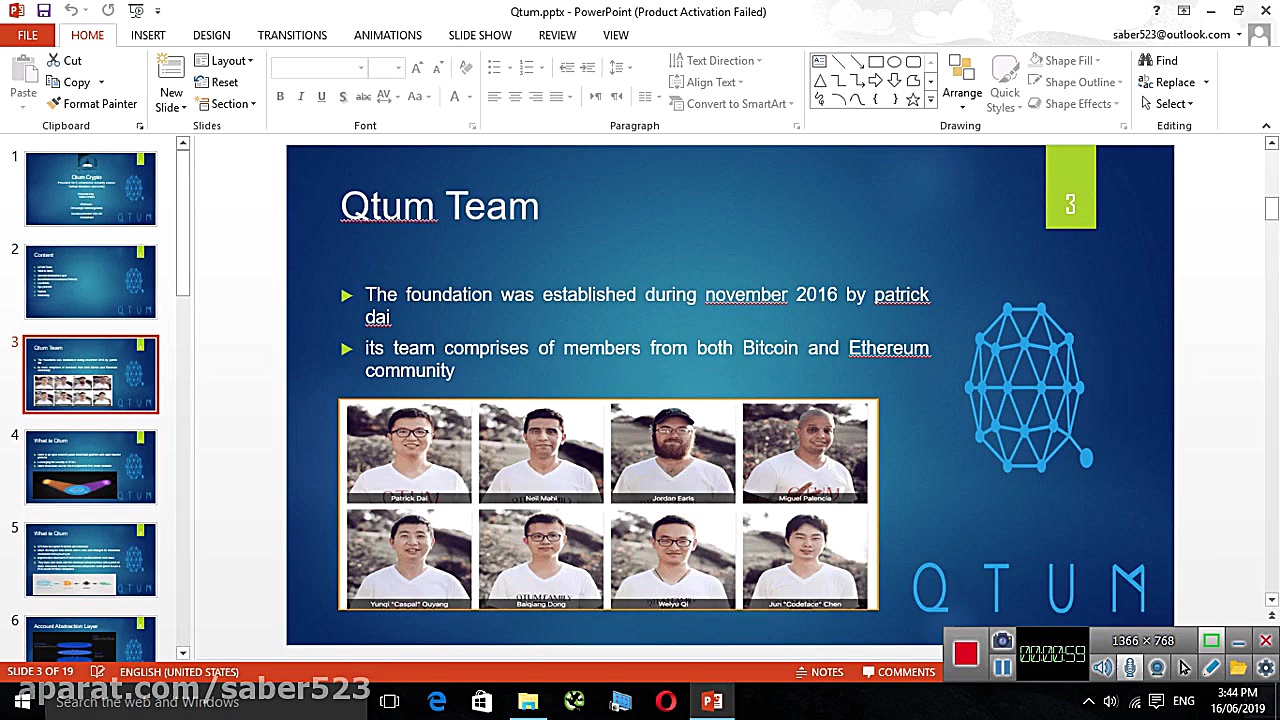1280x720 pixels.
Task: Align text left in Paragraph group
Action: tap(494, 97)
